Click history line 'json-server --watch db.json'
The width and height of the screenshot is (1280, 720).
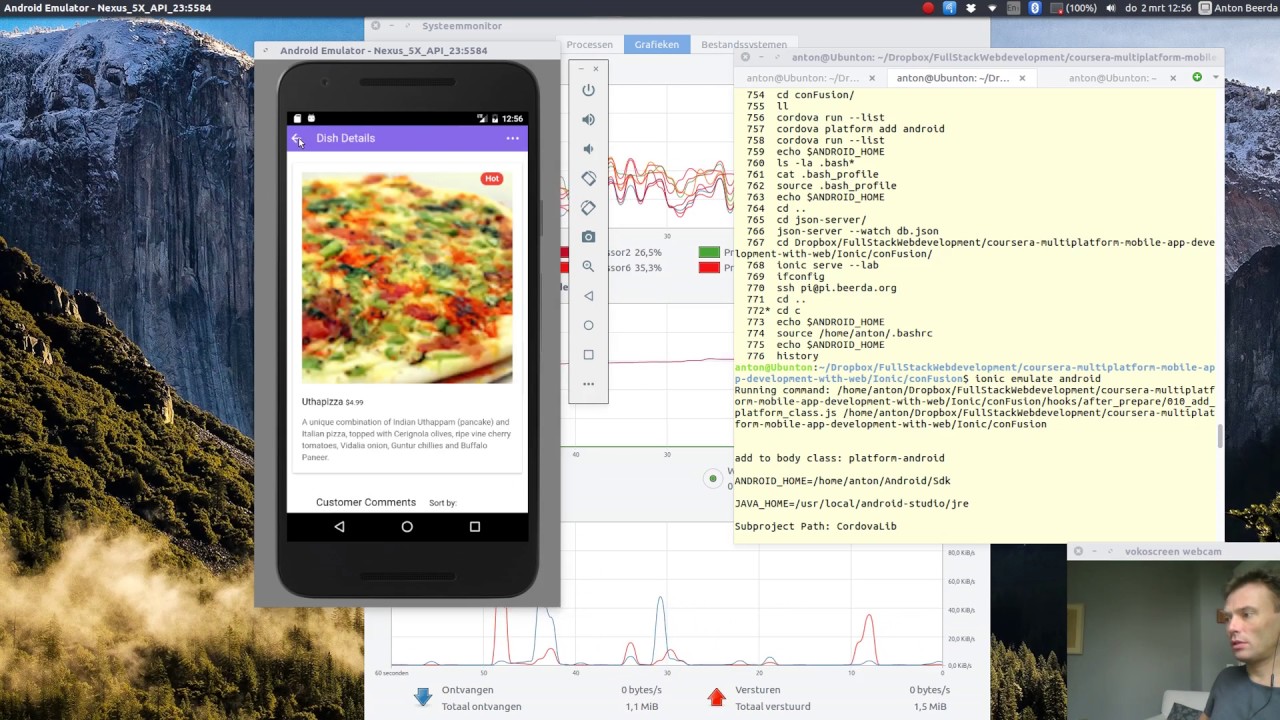(857, 231)
